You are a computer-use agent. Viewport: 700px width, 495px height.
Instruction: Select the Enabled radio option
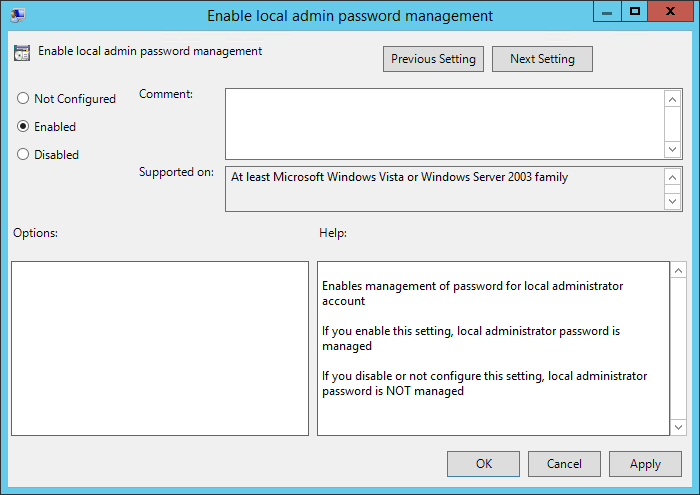coord(23,127)
